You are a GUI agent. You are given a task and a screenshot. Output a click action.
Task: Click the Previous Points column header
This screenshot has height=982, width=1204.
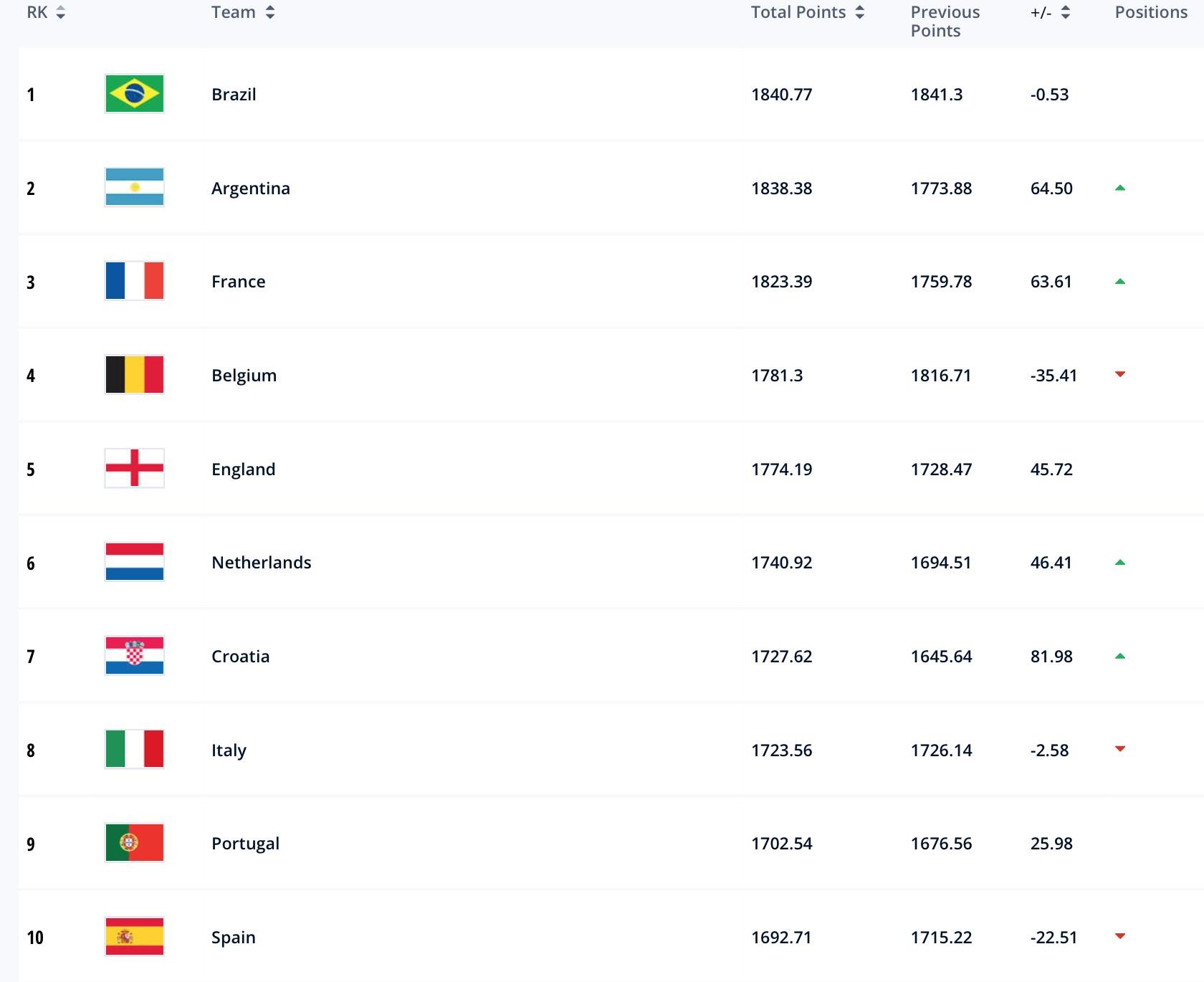945,22
